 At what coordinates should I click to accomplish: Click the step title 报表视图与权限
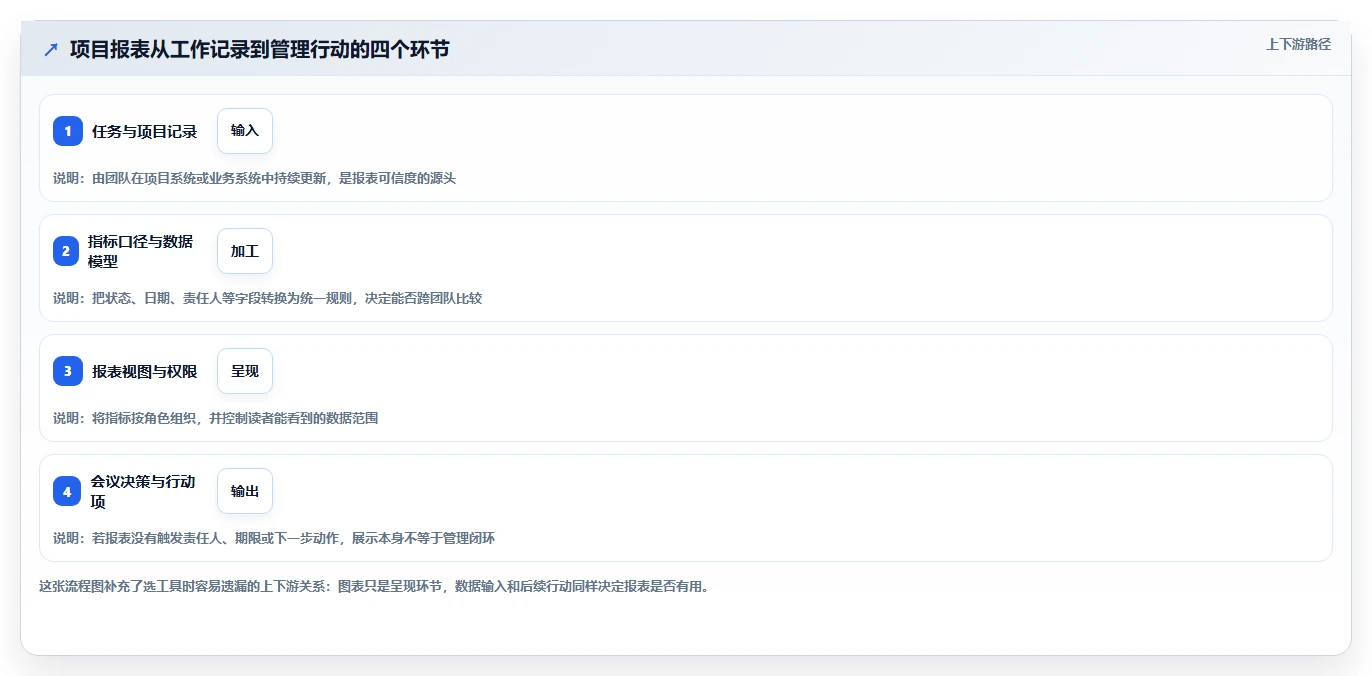[x=145, y=371]
